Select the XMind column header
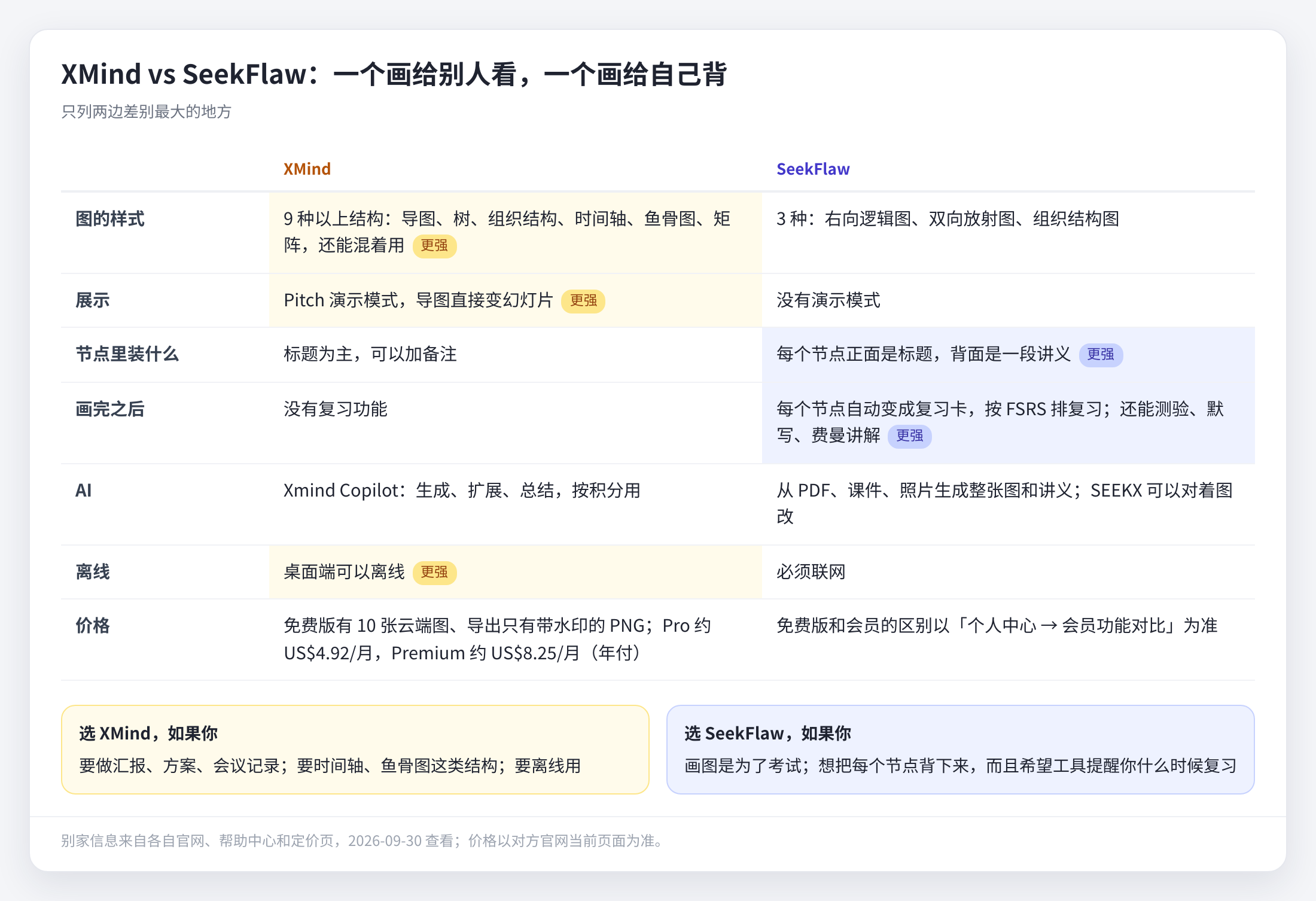The width and height of the screenshot is (1316, 901). (x=307, y=169)
